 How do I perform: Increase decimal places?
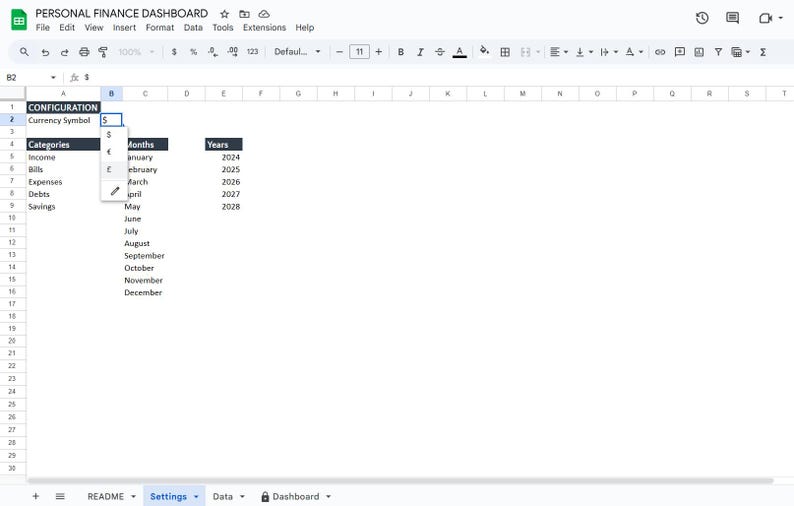coord(232,52)
